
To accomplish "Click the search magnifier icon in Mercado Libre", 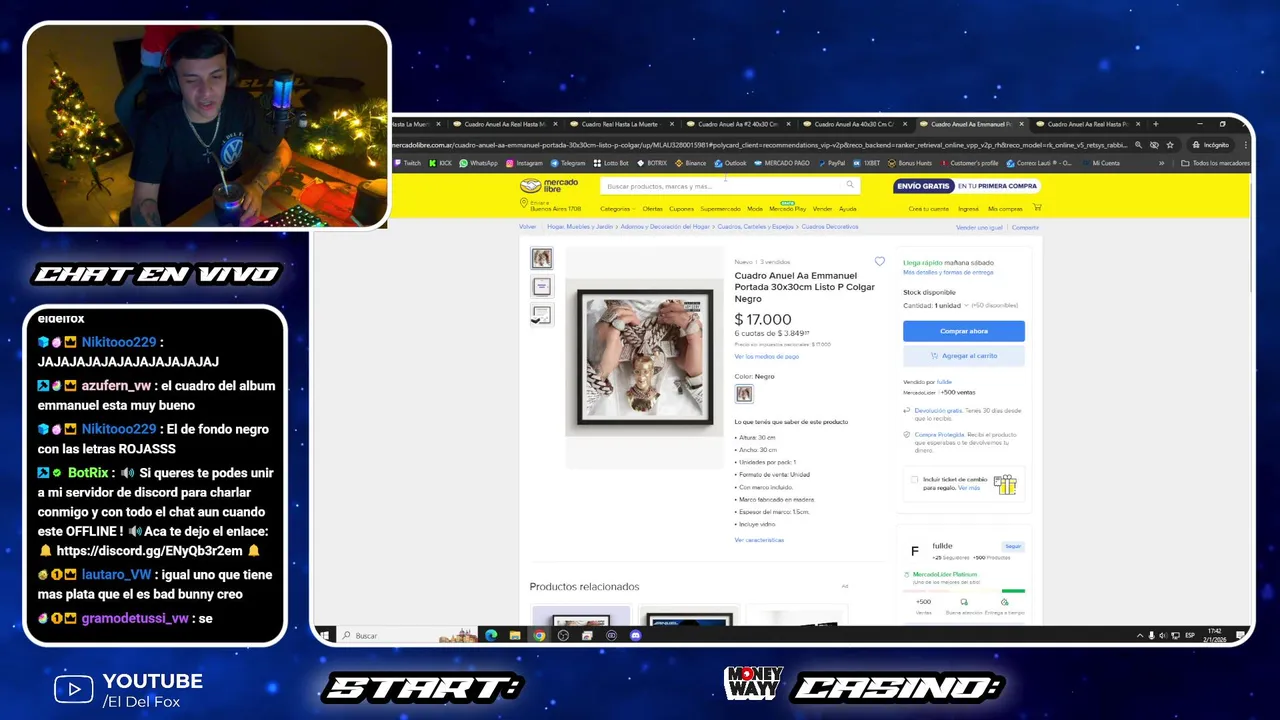I will click(x=850, y=185).
